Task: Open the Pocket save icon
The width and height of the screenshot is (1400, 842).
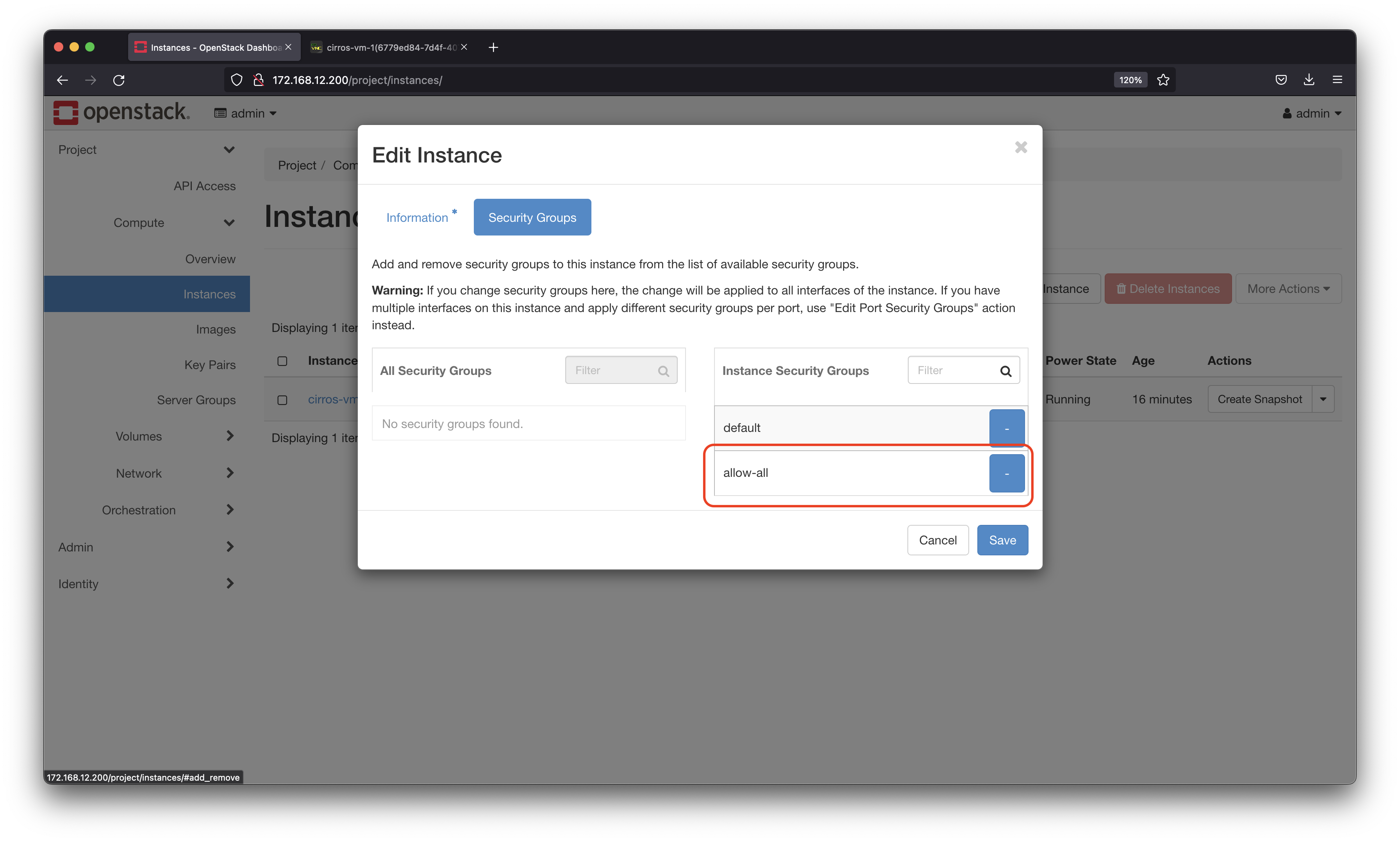Action: click(1281, 80)
